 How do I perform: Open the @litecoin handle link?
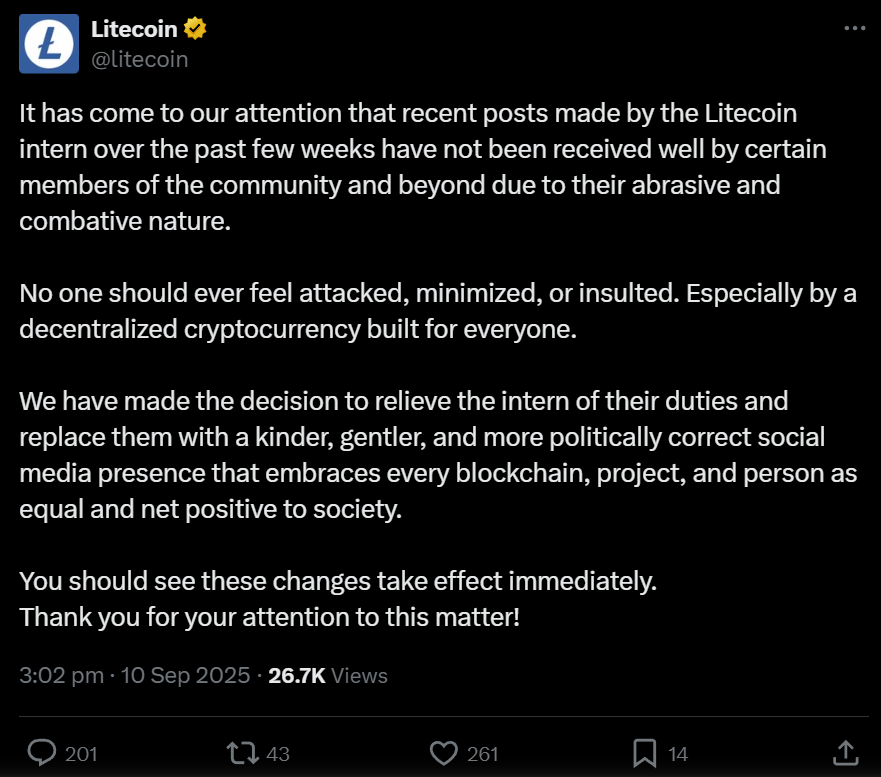click(139, 59)
